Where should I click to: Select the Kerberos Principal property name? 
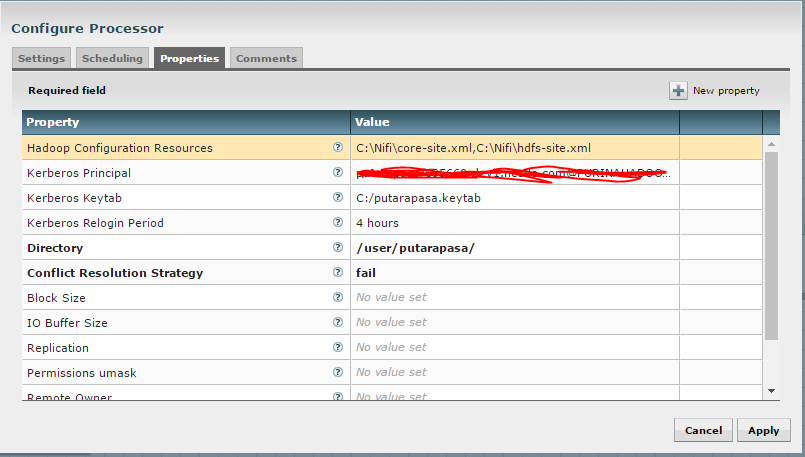pos(79,173)
